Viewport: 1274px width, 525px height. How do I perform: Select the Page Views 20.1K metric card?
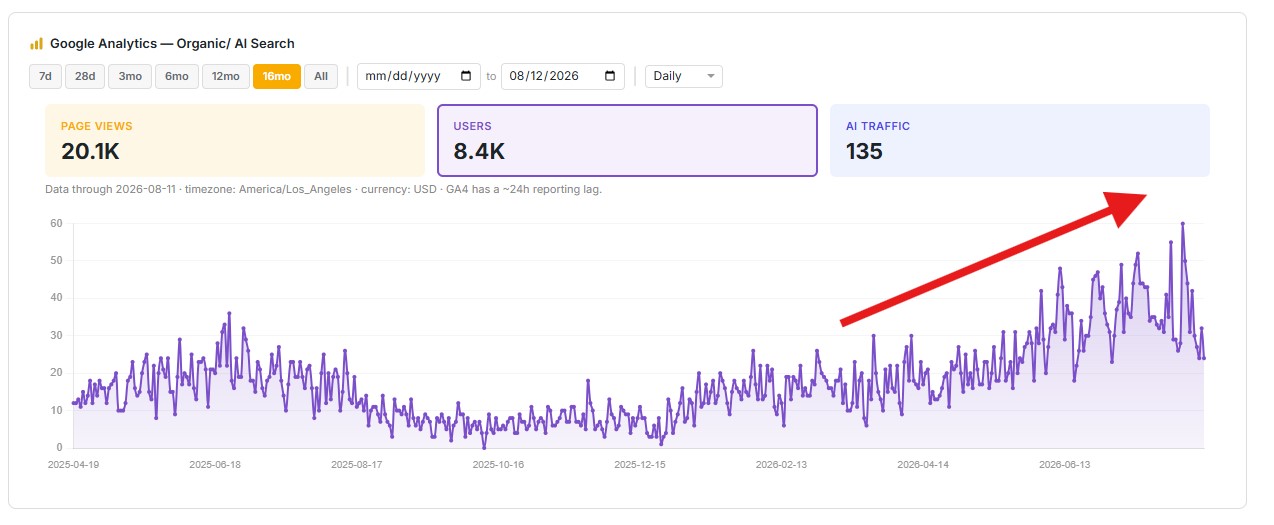point(235,141)
